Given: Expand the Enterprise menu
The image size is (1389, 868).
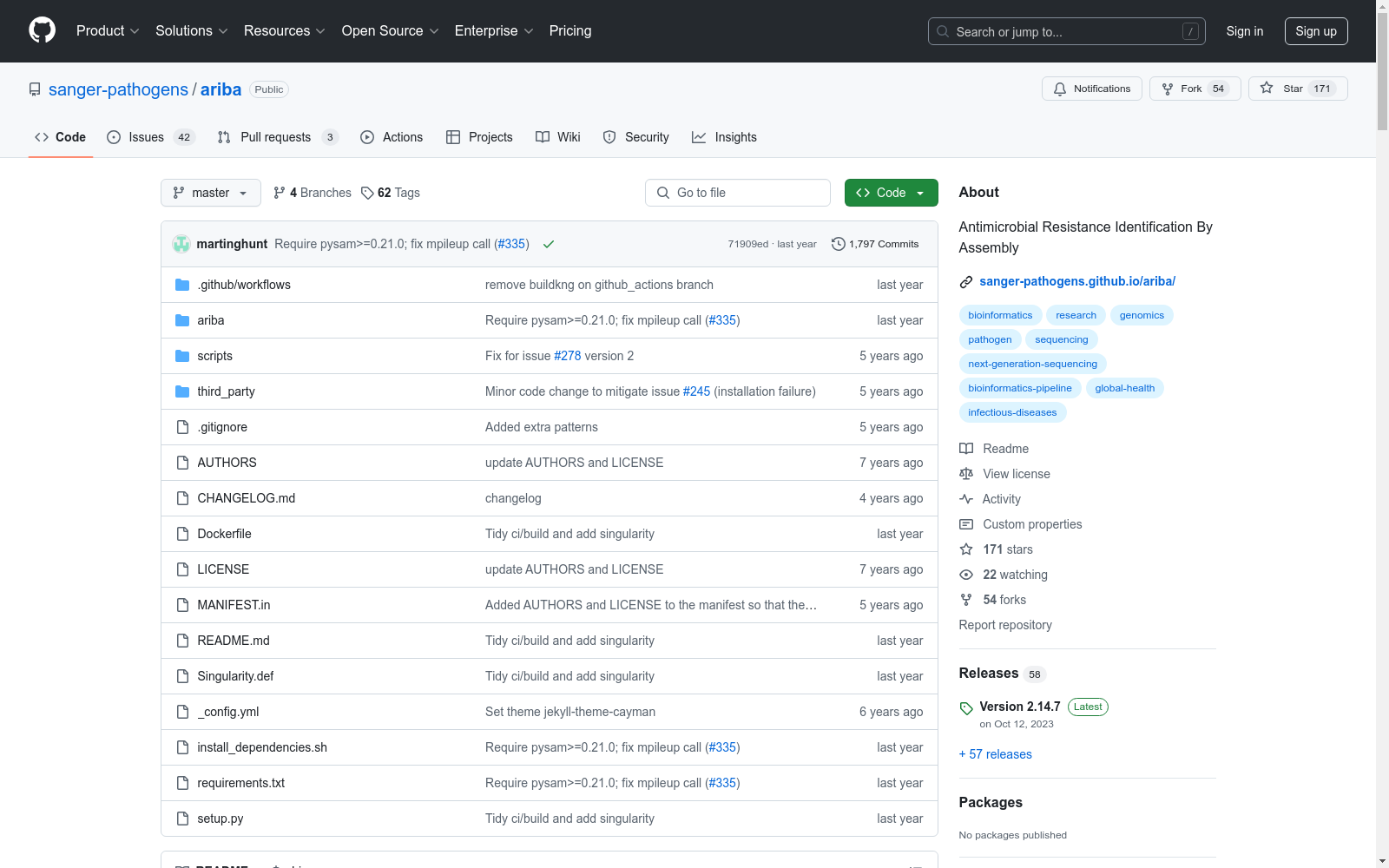Looking at the screenshot, I should tap(494, 31).
